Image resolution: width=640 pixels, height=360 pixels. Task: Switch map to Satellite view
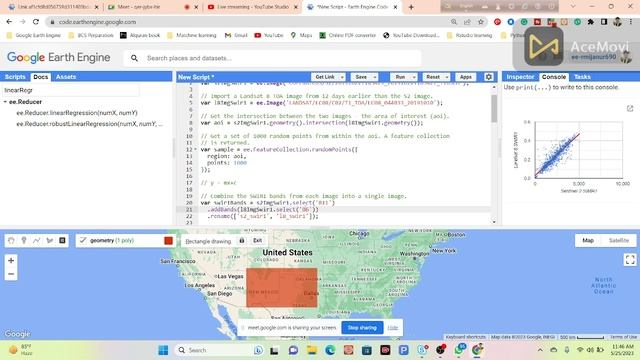[x=619, y=240]
